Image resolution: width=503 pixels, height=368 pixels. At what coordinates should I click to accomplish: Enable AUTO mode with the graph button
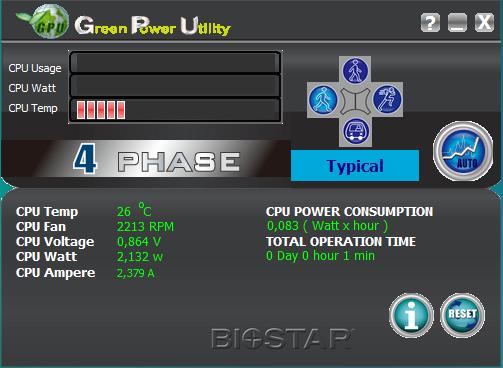coord(463,151)
